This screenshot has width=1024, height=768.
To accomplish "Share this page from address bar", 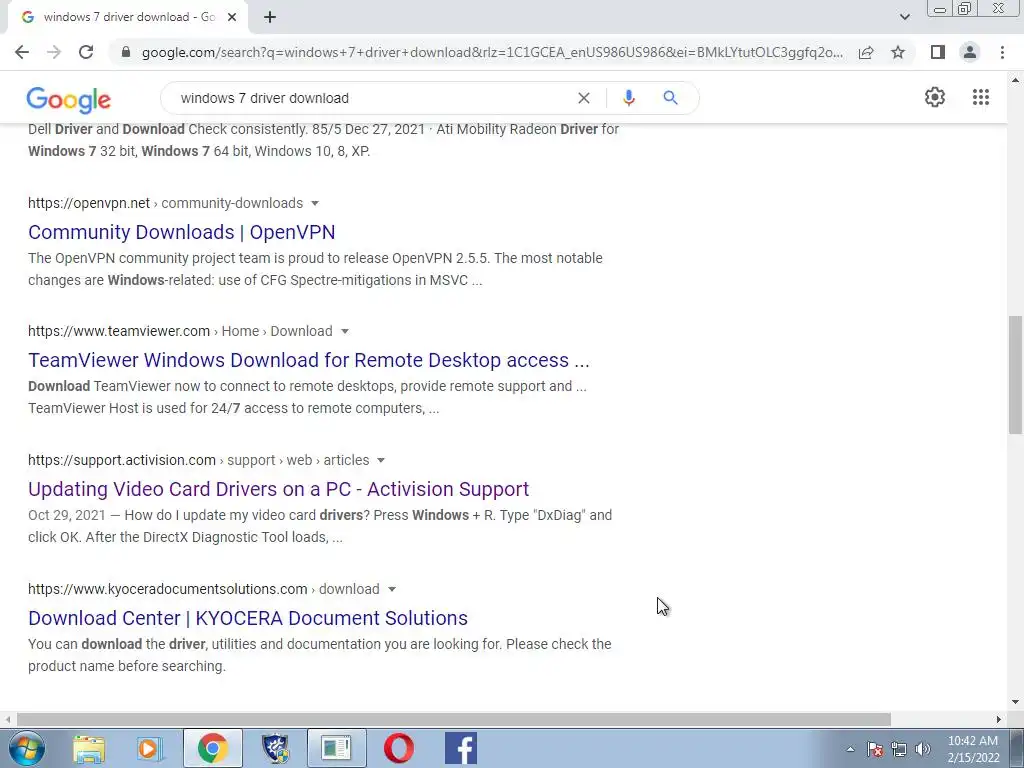I will pos(866,52).
